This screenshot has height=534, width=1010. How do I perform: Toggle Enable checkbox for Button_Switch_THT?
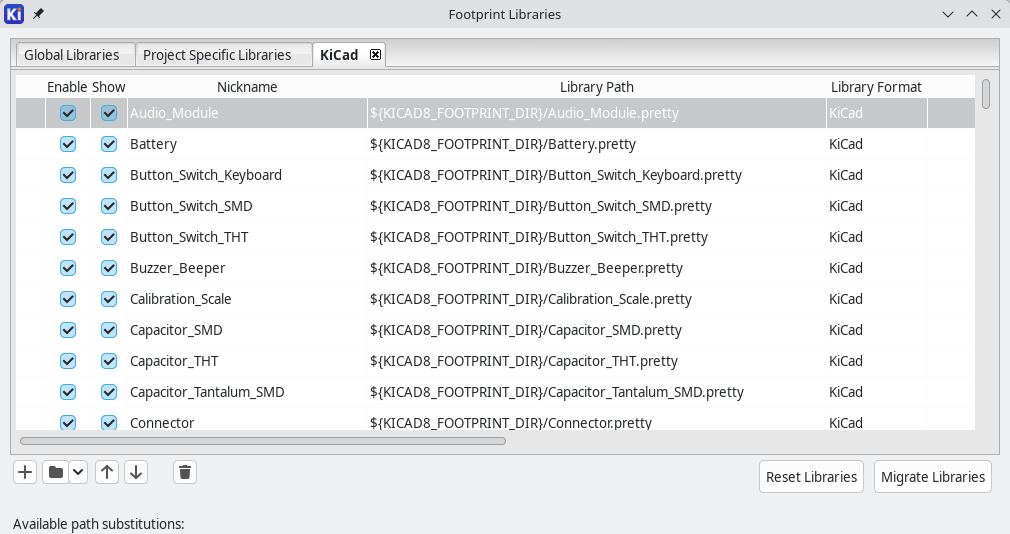point(68,236)
